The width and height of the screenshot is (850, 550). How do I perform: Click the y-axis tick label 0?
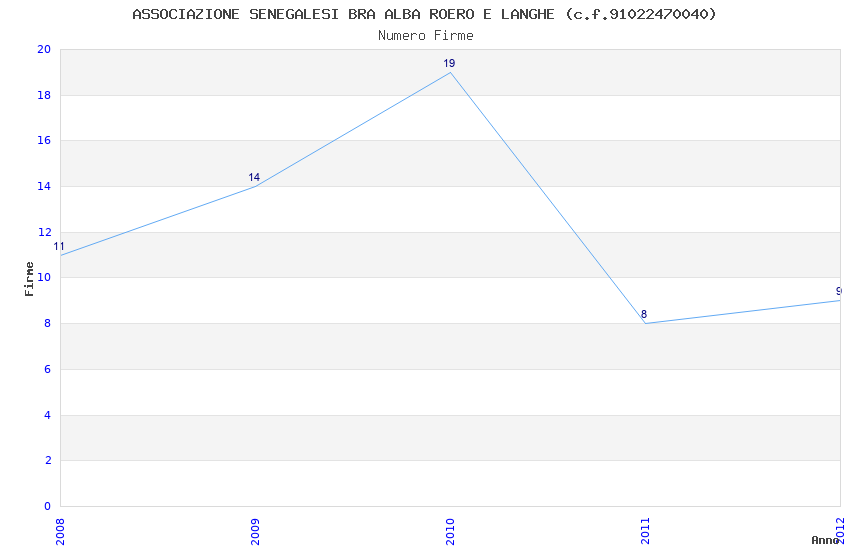coord(48,507)
